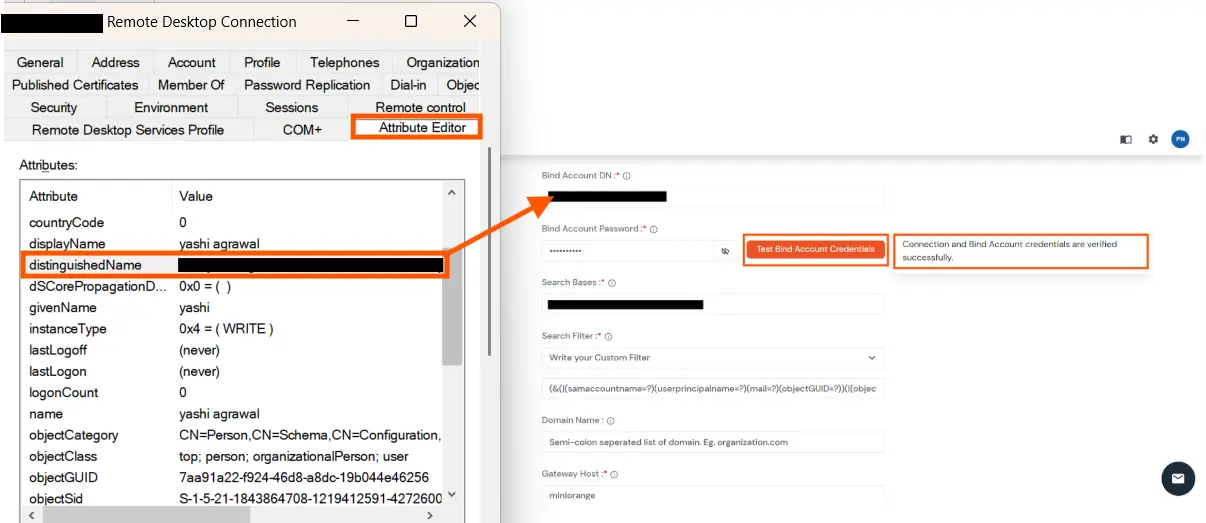Click the book panel icon left of the gear
Image resolution: width=1206 pixels, height=523 pixels.
click(1126, 139)
